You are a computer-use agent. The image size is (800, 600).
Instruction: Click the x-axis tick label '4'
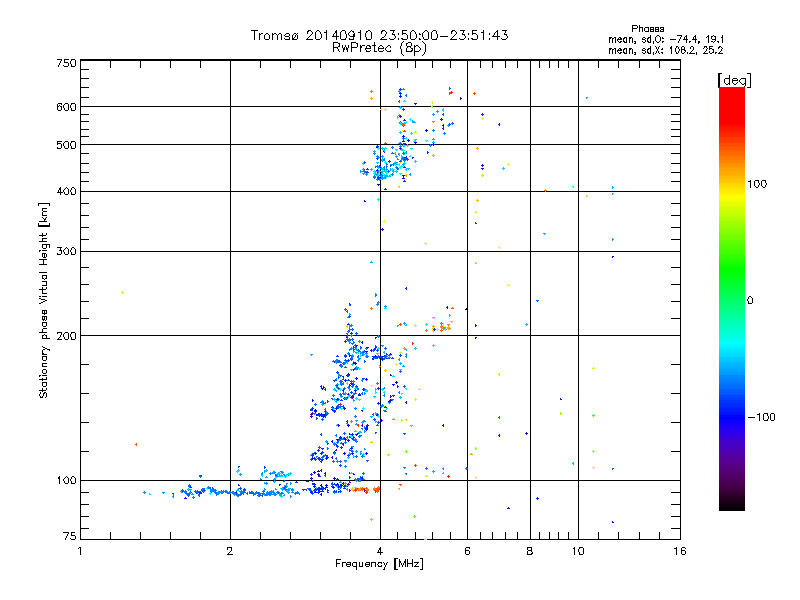(380, 551)
